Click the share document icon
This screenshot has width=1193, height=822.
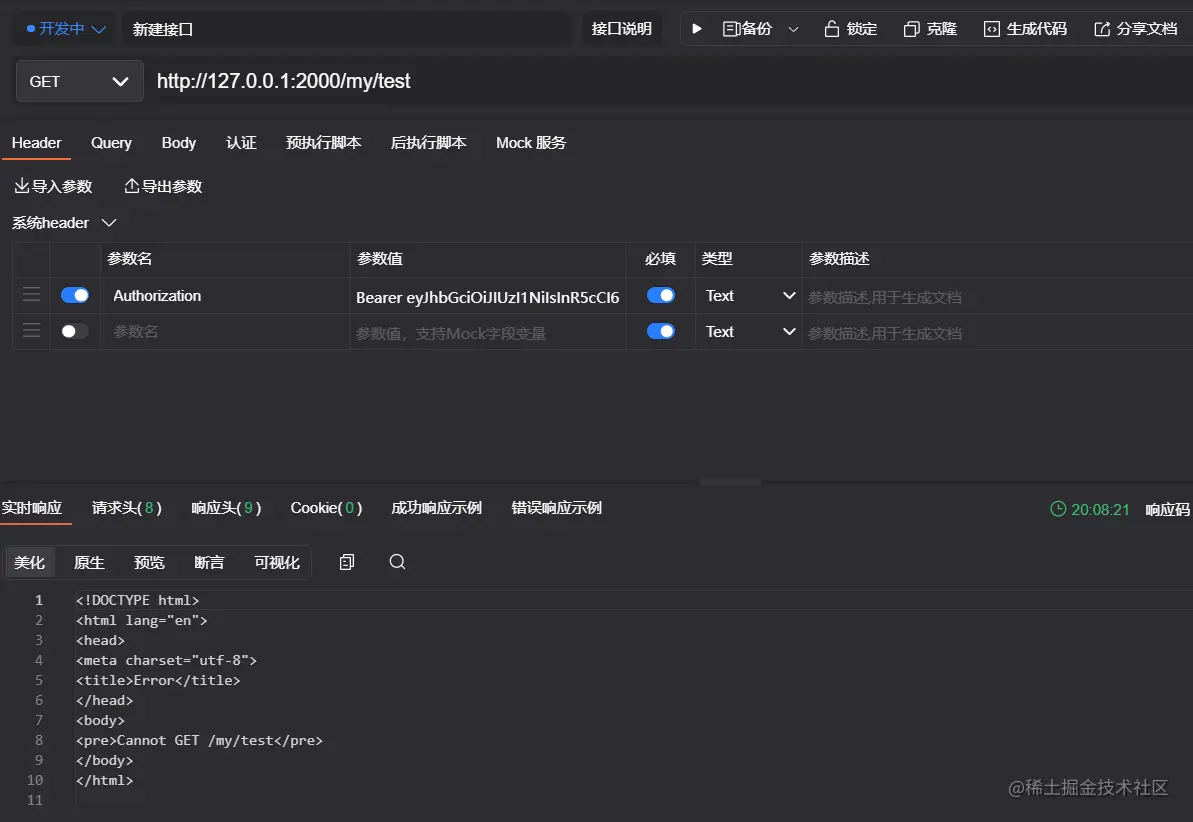(x=1102, y=29)
